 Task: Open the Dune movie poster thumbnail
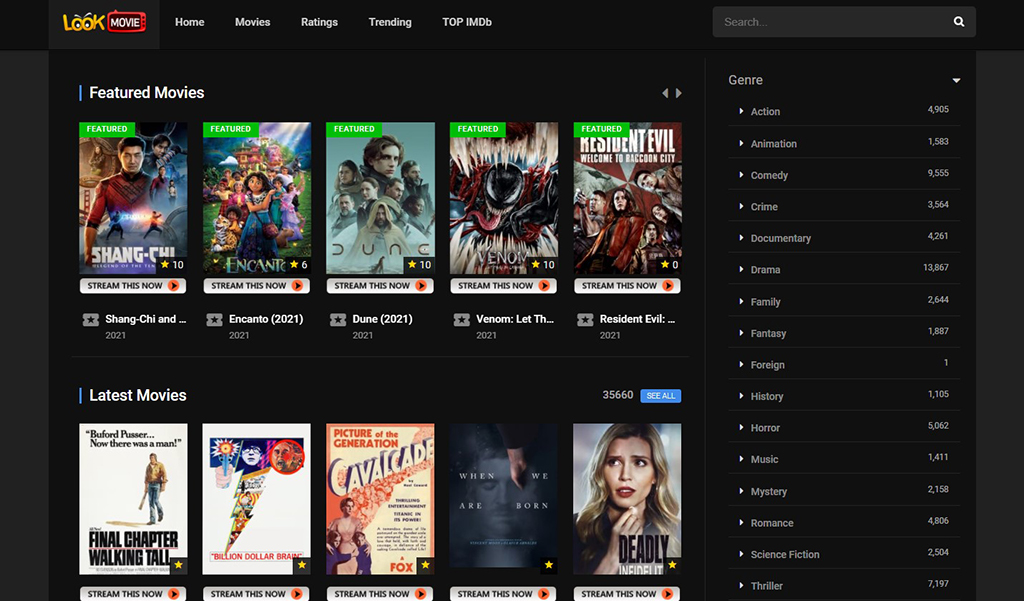[x=381, y=198]
